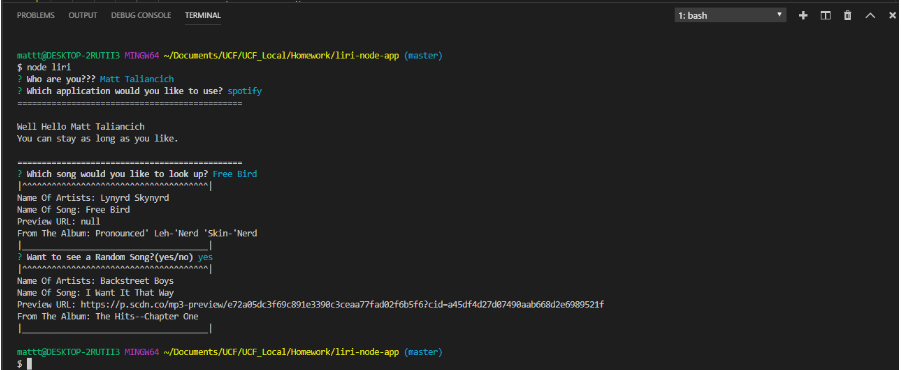901x370 pixels.
Task: Click 'Want to see a Random Song?' prompt
Action: pyautogui.click(x=115, y=257)
